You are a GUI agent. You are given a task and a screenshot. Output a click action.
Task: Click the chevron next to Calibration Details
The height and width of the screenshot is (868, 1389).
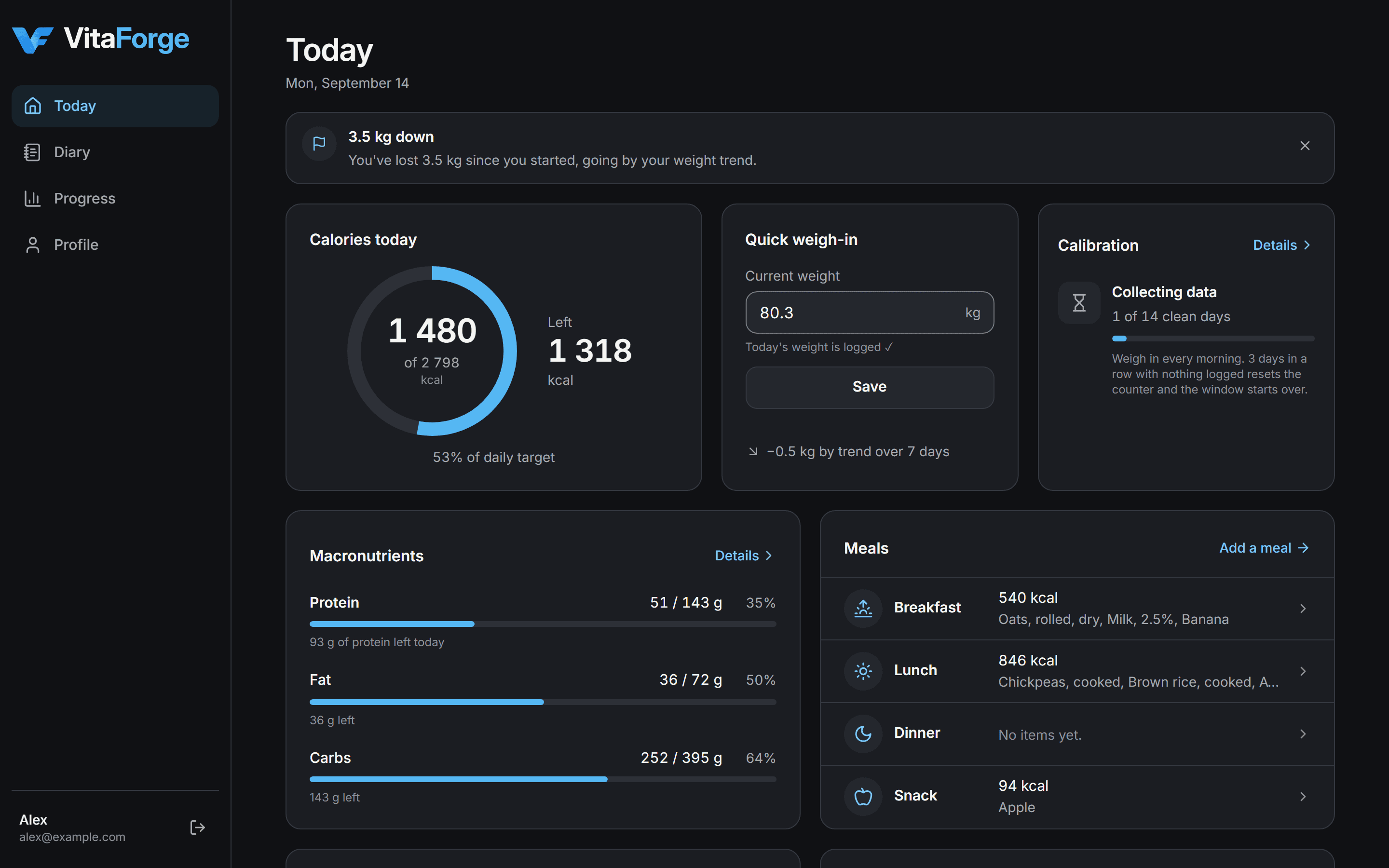1307,245
